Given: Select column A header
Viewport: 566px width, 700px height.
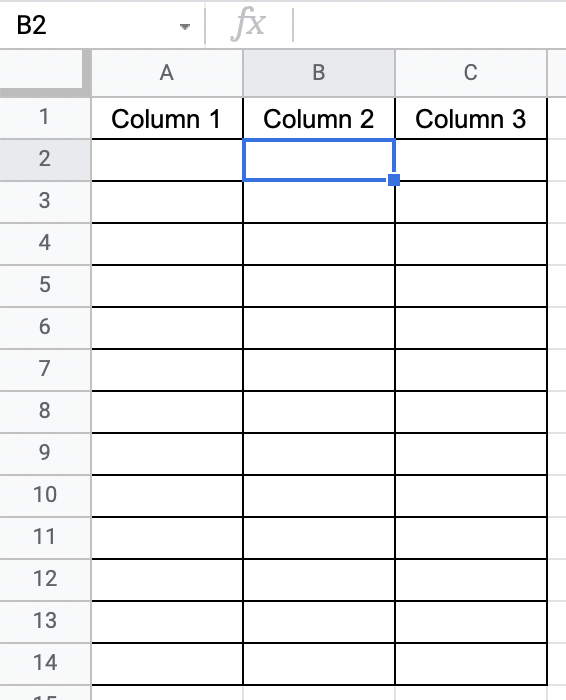Looking at the screenshot, I should [167, 73].
